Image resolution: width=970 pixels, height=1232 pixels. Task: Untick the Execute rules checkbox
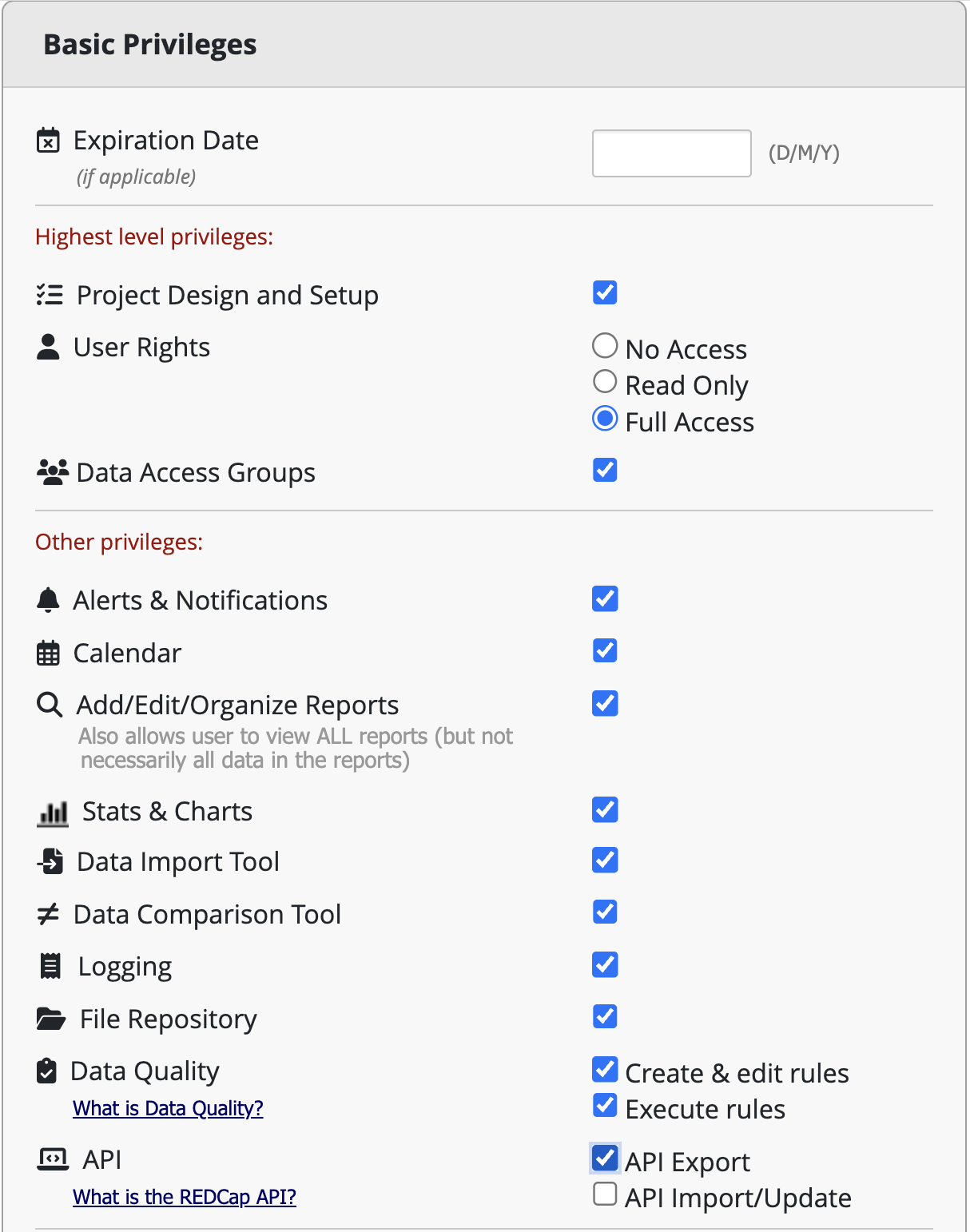pyautogui.click(x=605, y=1106)
